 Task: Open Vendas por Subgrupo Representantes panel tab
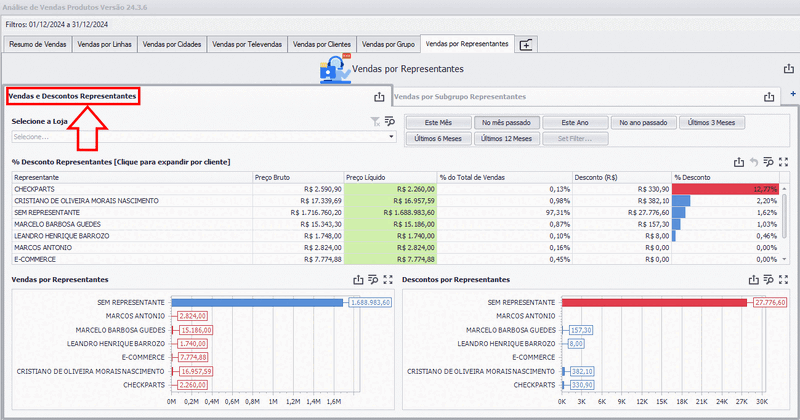[x=460, y=96]
